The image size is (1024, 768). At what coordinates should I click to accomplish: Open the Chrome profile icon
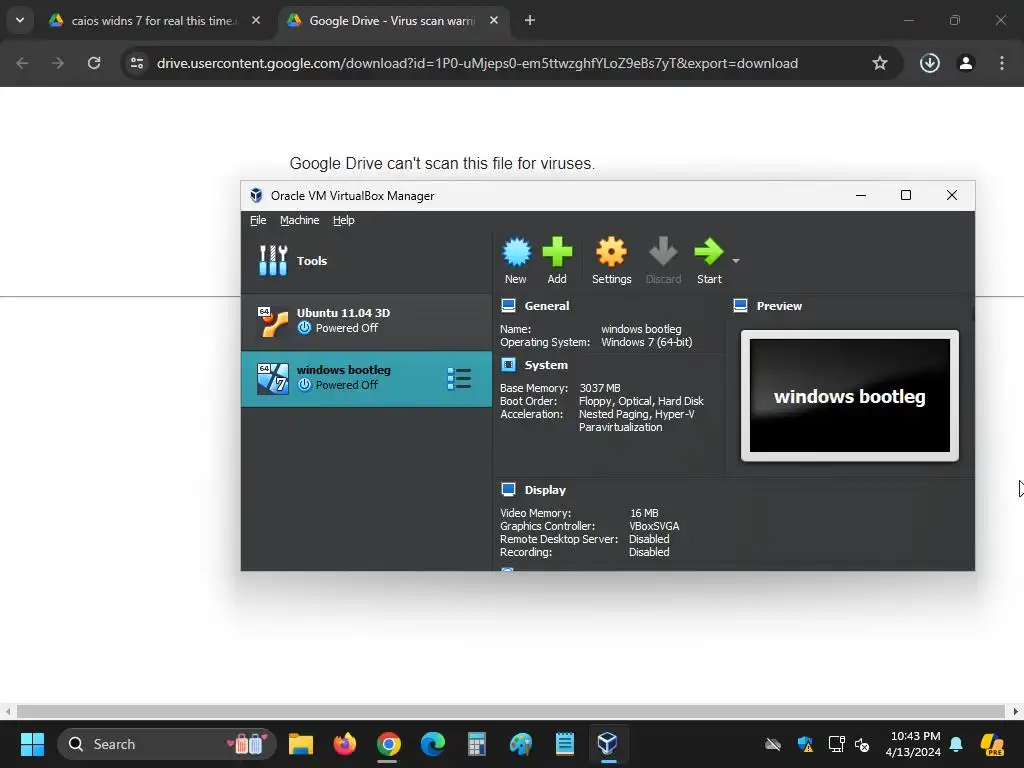[x=966, y=63]
